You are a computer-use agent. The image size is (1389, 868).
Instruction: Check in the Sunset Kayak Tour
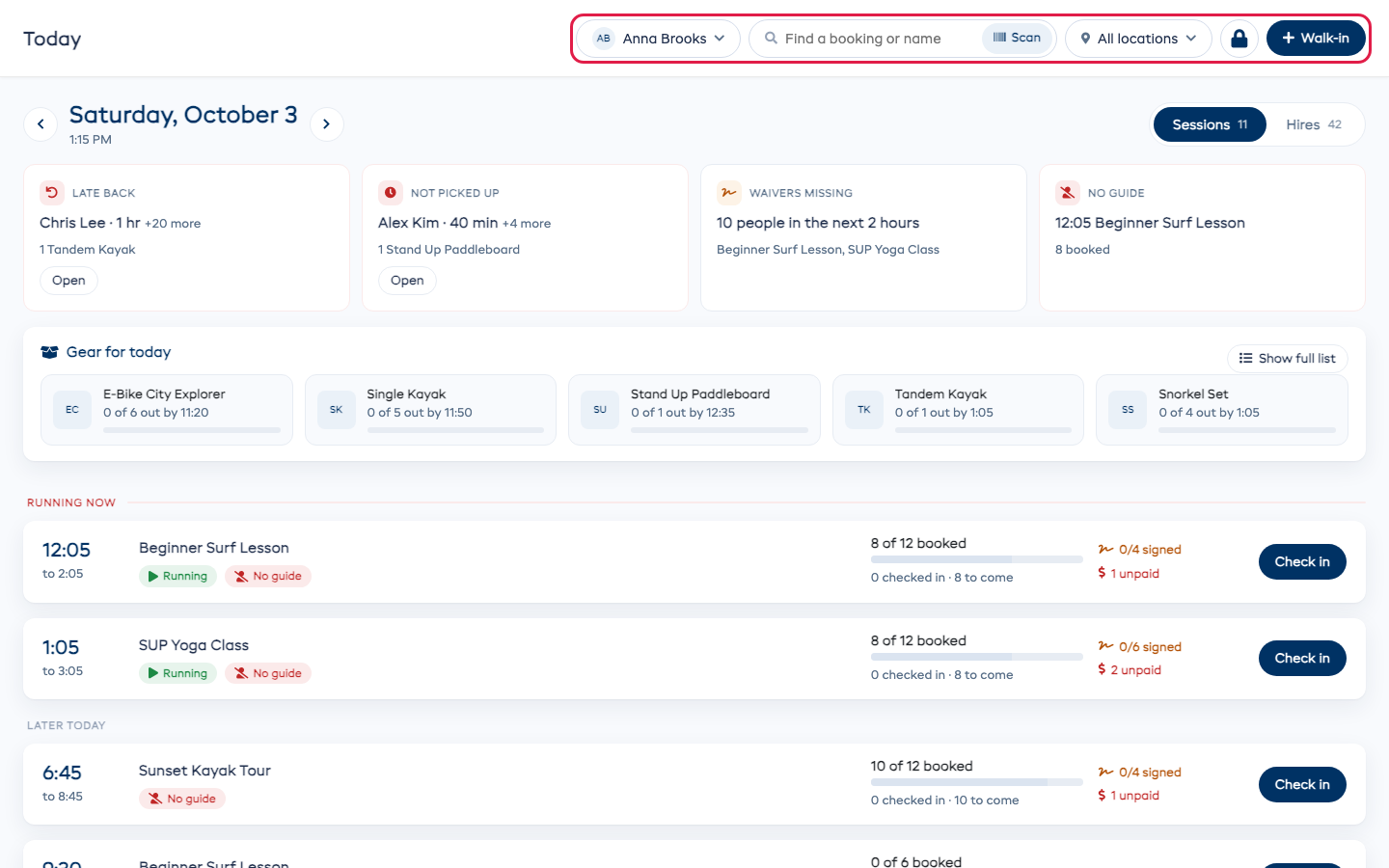pos(1302,785)
